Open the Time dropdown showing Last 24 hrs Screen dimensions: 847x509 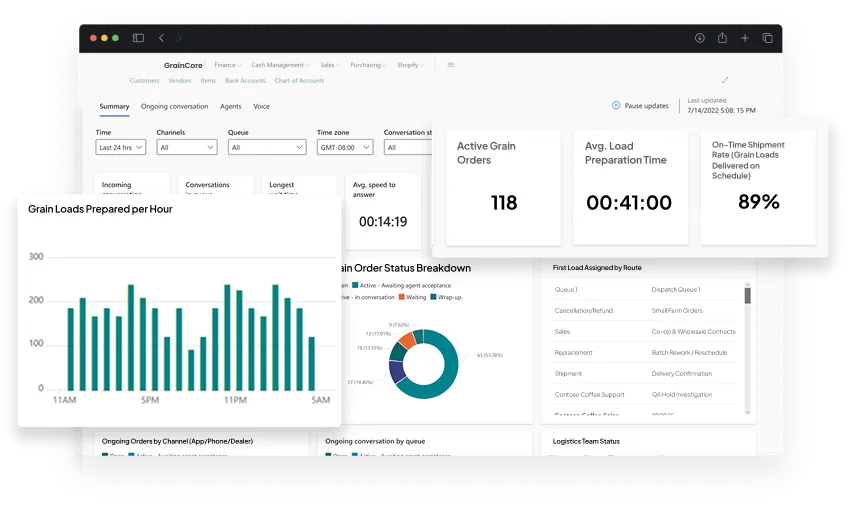point(121,147)
